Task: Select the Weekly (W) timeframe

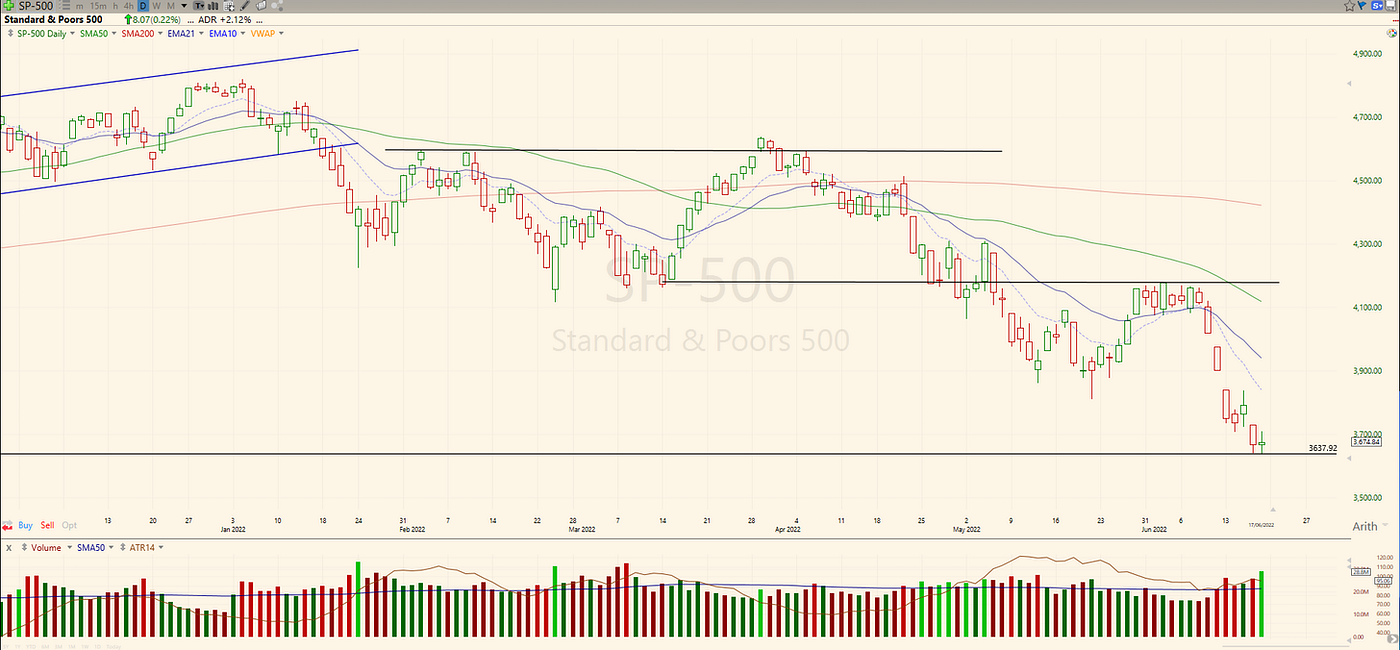Action: (157, 6)
